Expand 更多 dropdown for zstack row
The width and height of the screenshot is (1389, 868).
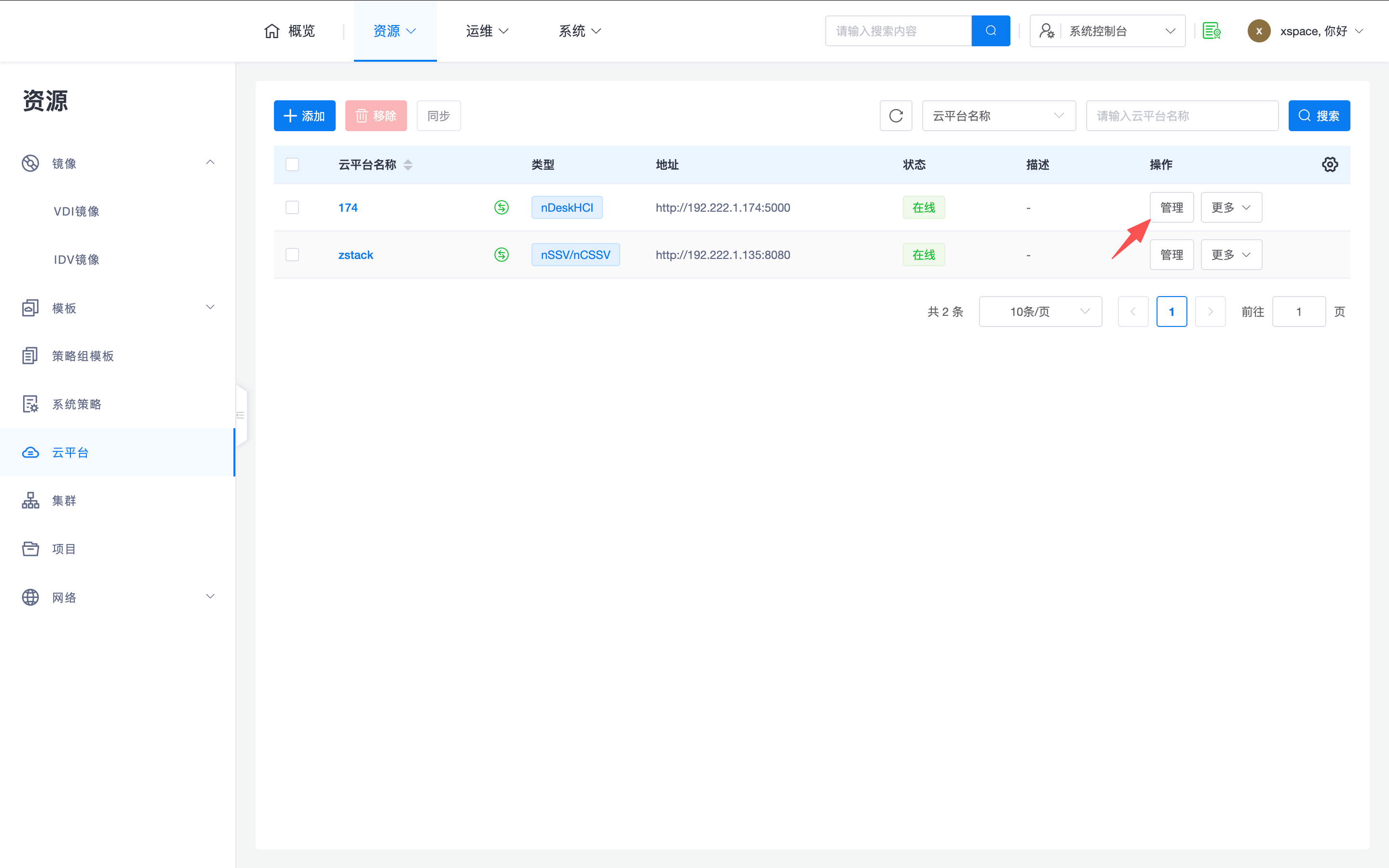tap(1231, 255)
